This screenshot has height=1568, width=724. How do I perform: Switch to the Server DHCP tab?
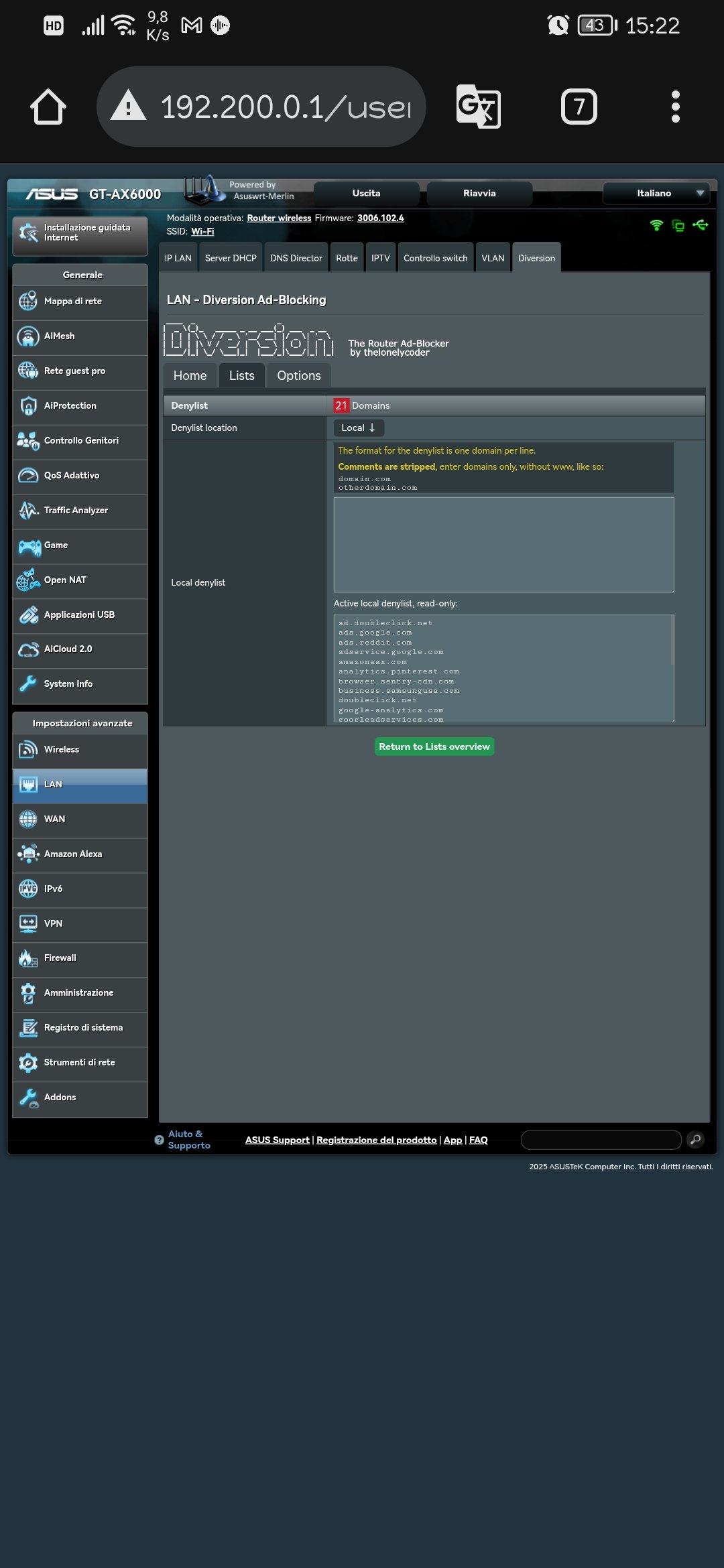click(231, 258)
